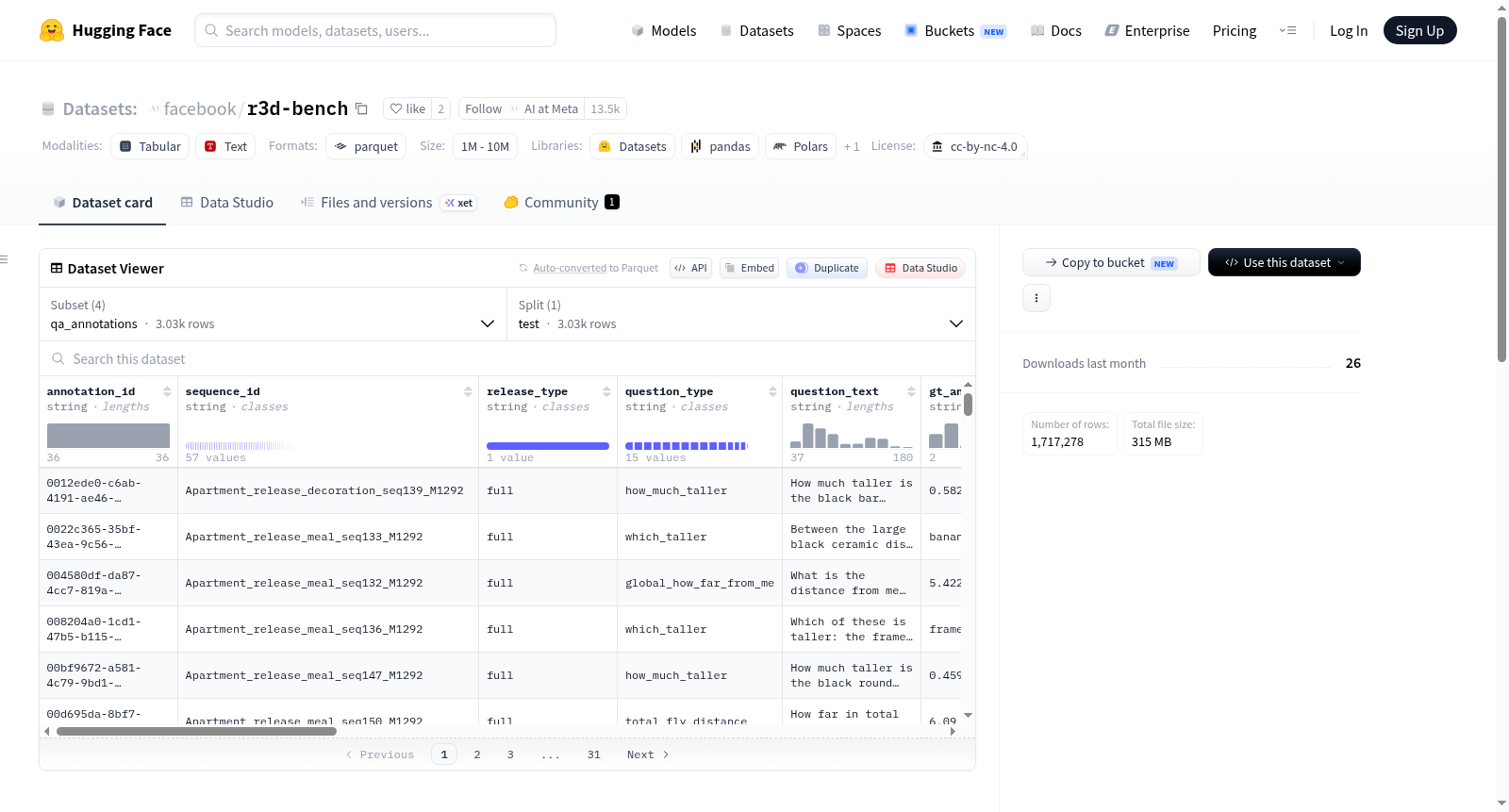
Task: Sort the release_type column
Action: [606, 391]
